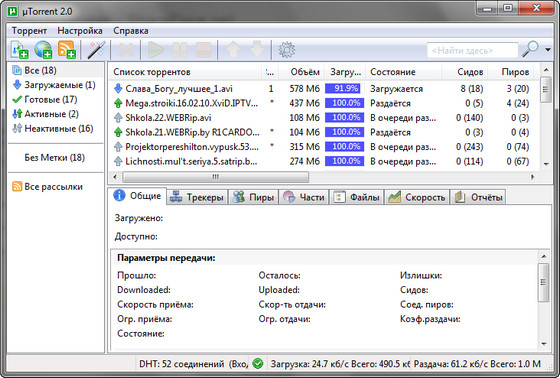The width and height of the screenshot is (560, 378).
Task: Click the Найти здесь search field
Action: tap(472, 50)
